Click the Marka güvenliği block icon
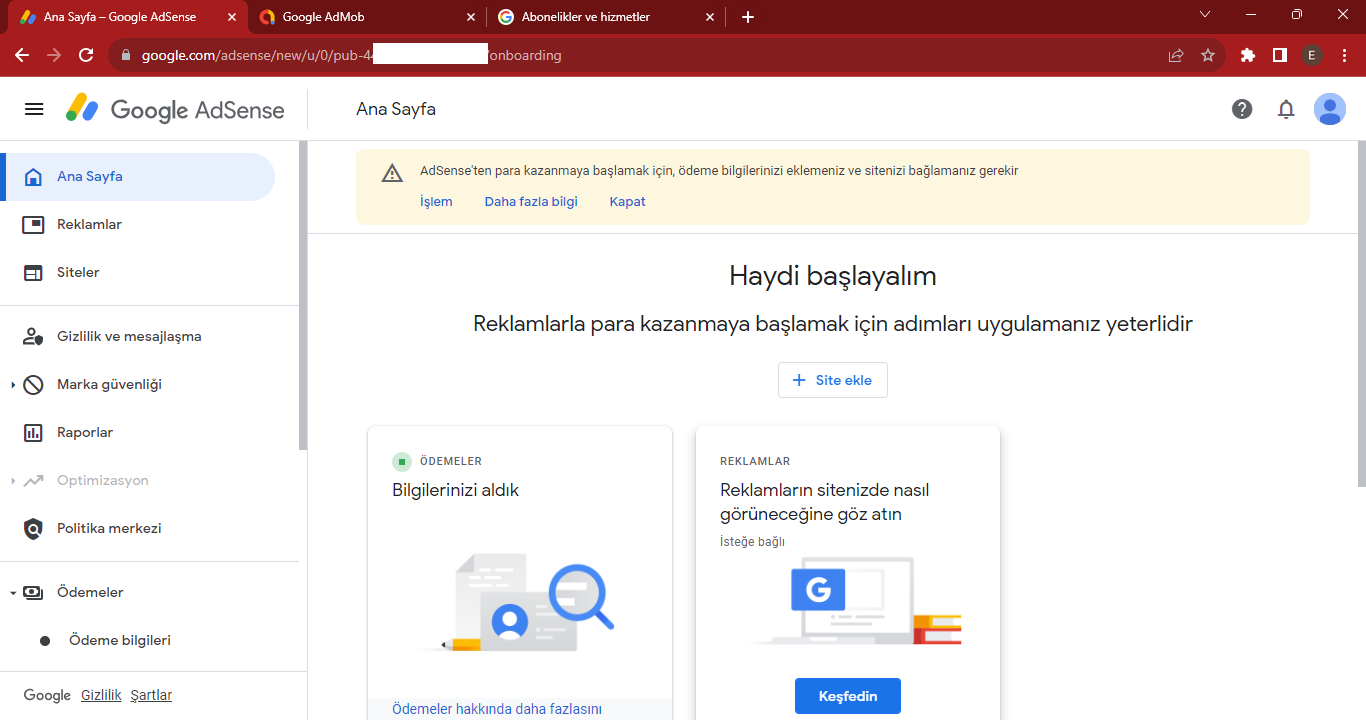The image size is (1366, 720). (x=33, y=385)
